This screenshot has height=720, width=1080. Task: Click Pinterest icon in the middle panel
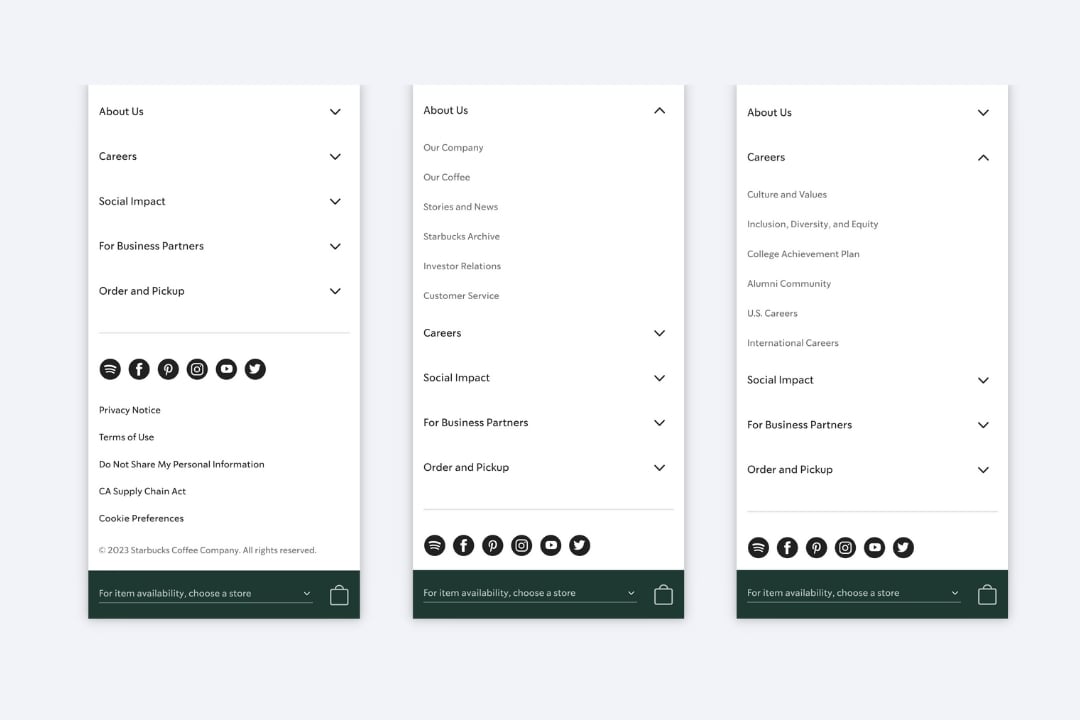tap(492, 546)
